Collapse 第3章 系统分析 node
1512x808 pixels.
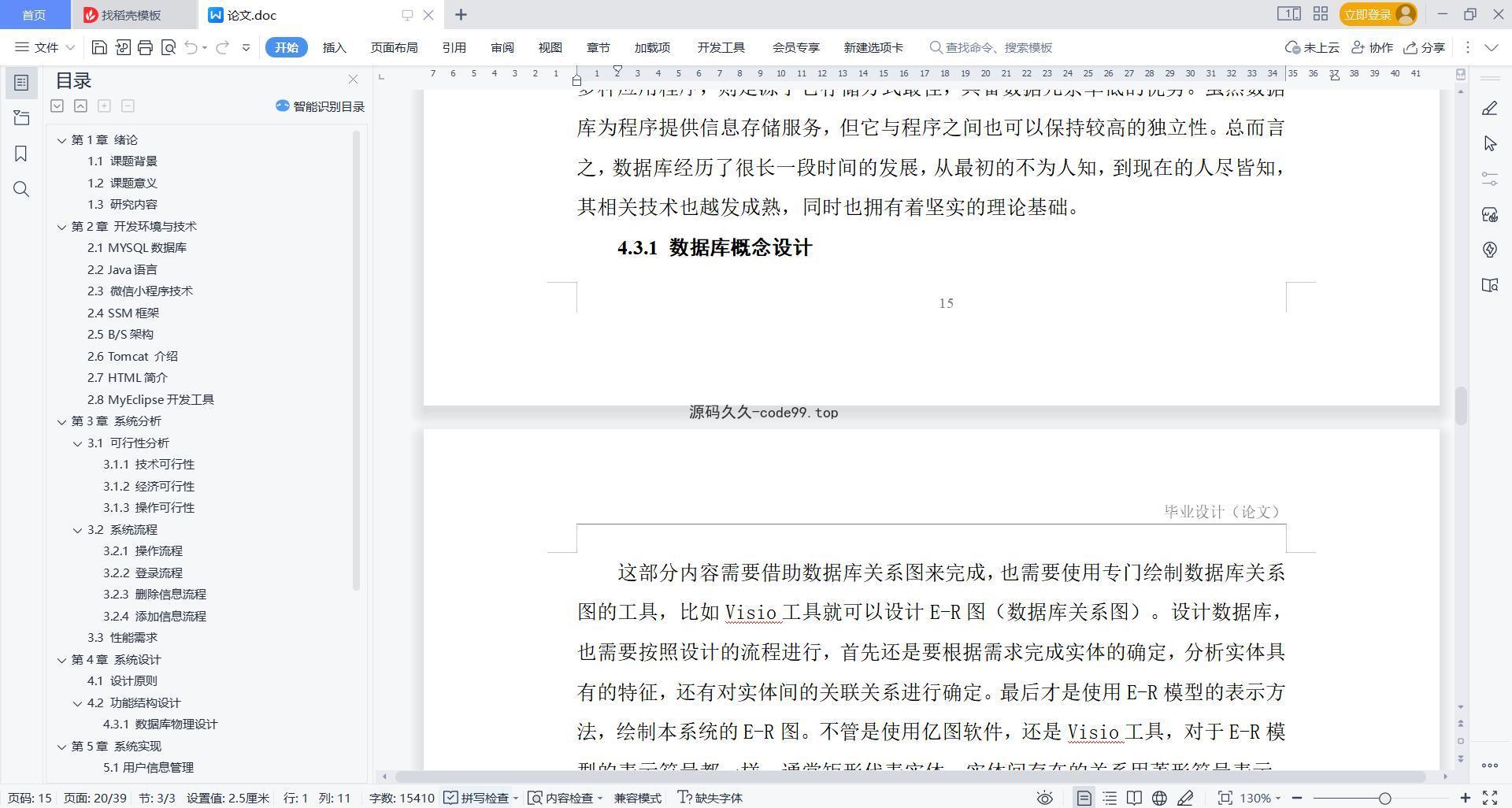pos(61,421)
